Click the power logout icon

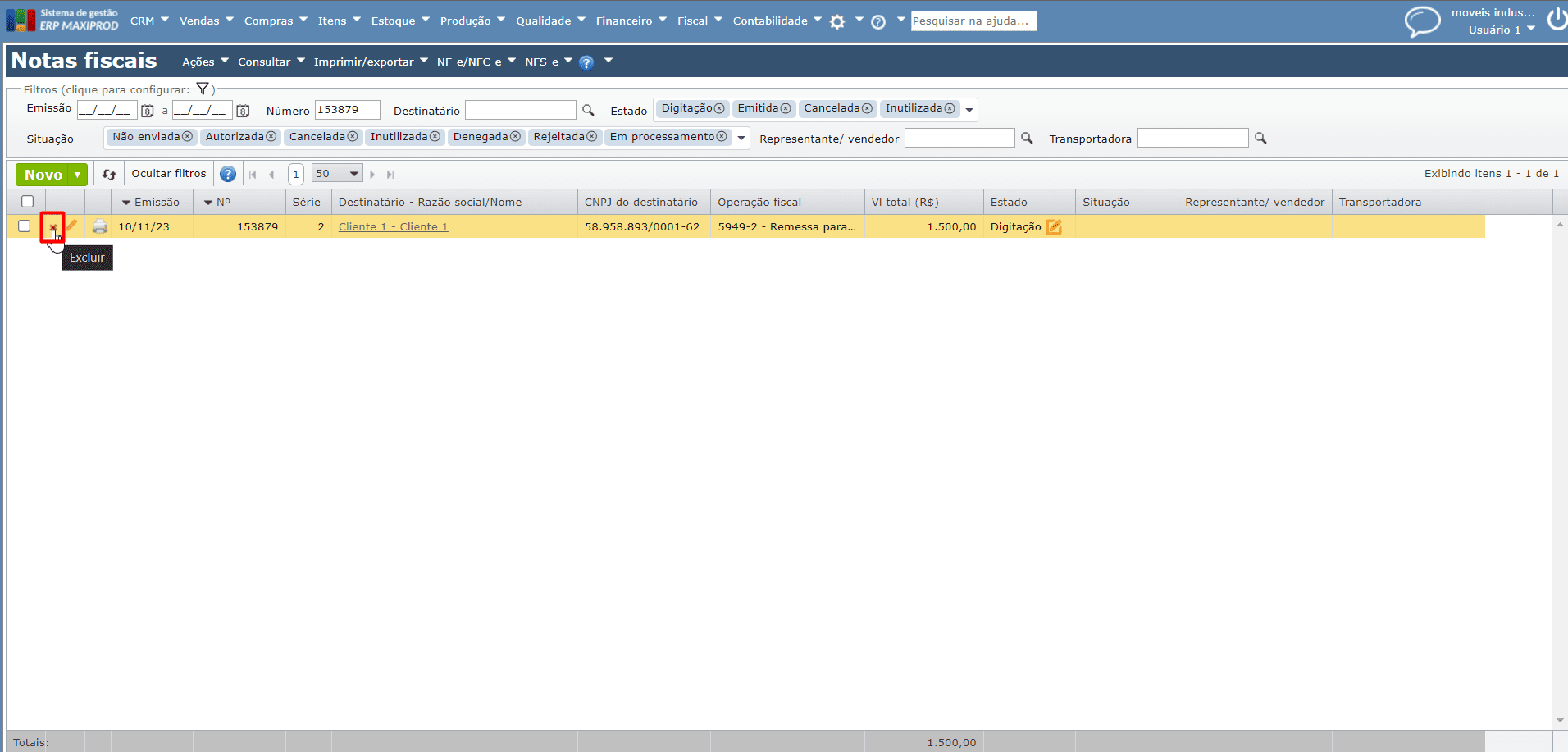pos(1557,19)
